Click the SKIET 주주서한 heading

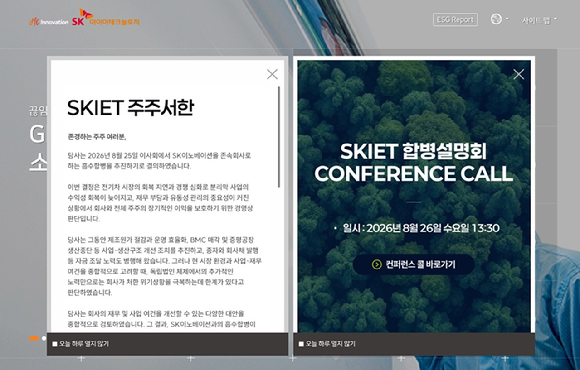pyautogui.click(x=131, y=108)
